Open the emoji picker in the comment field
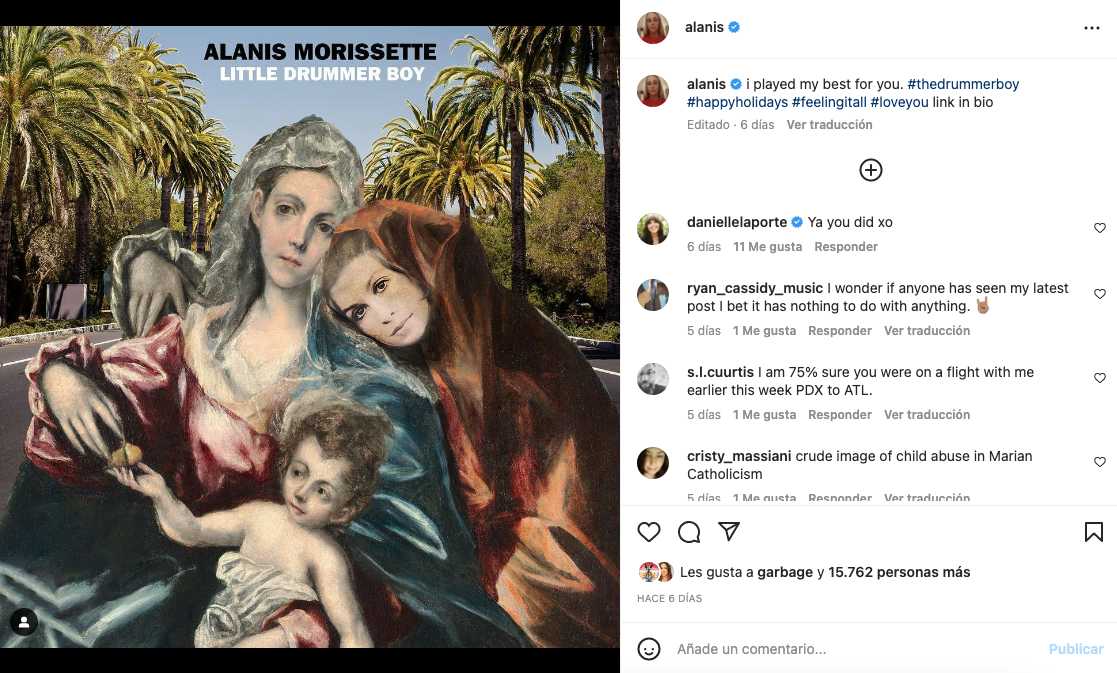1117x673 pixels. pyautogui.click(x=651, y=648)
